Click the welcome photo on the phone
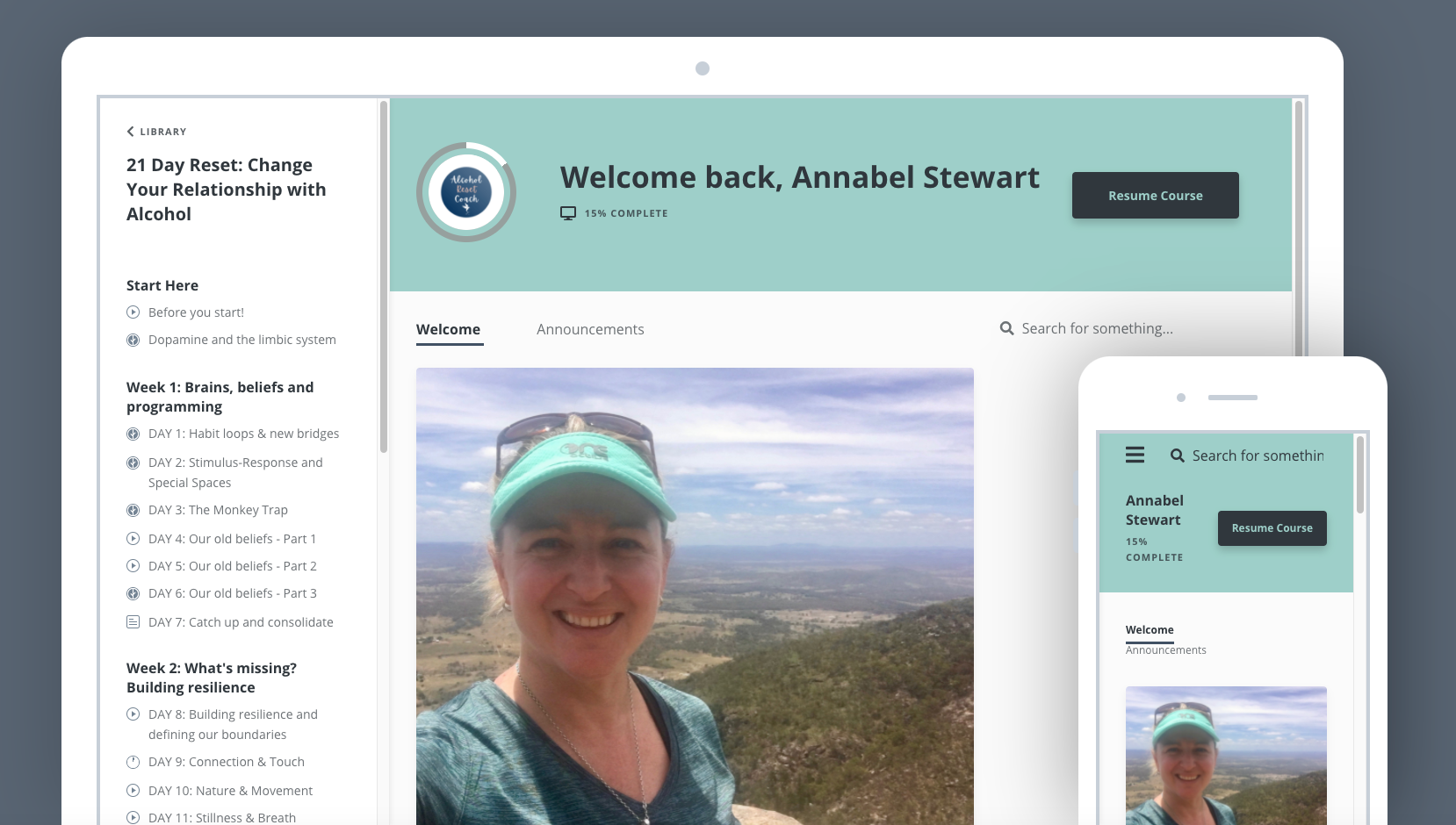The width and height of the screenshot is (1456, 825). pos(1226,756)
